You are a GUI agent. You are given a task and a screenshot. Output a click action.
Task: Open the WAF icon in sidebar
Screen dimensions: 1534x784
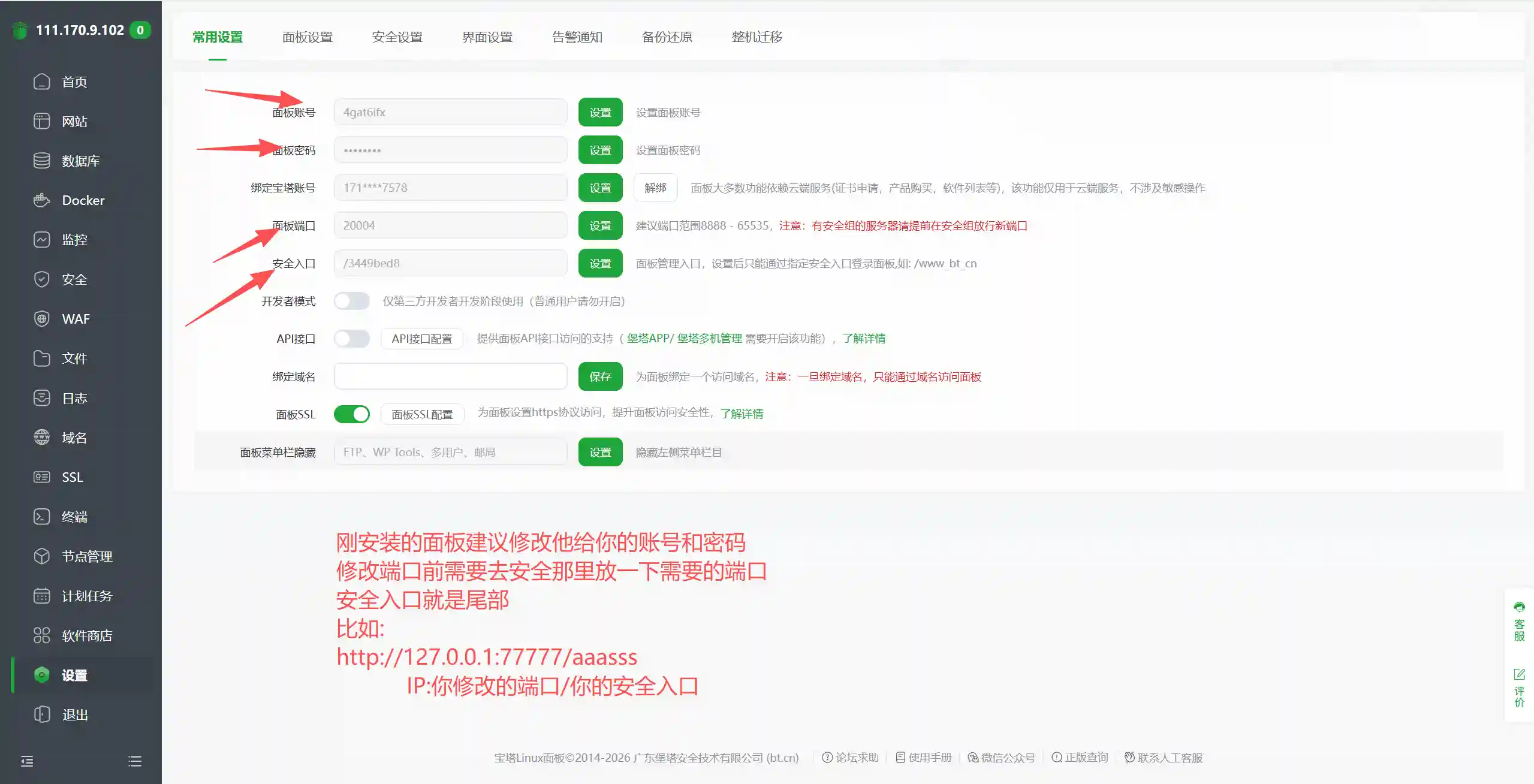pos(41,319)
